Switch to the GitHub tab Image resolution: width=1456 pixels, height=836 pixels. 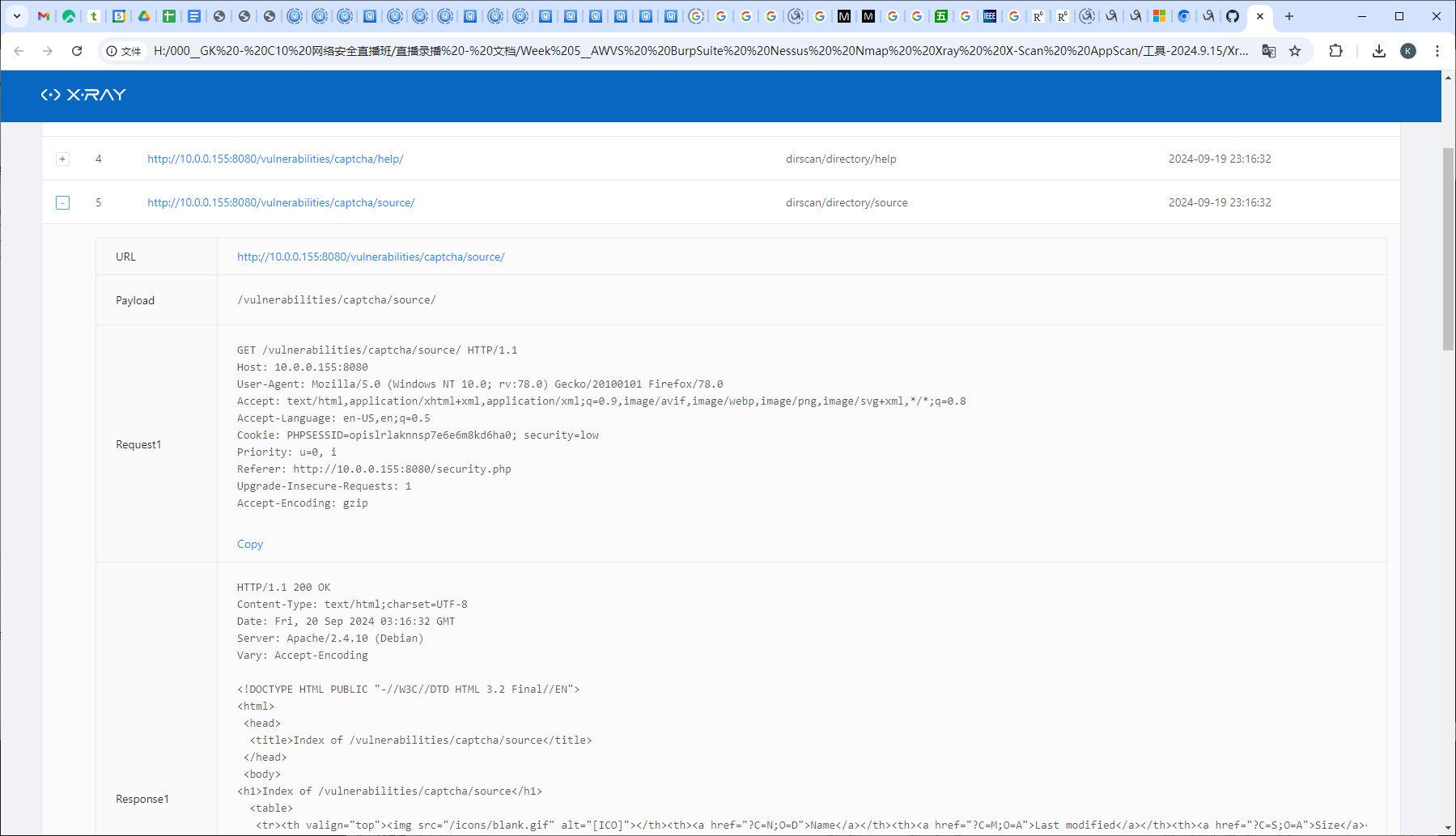tap(1233, 16)
